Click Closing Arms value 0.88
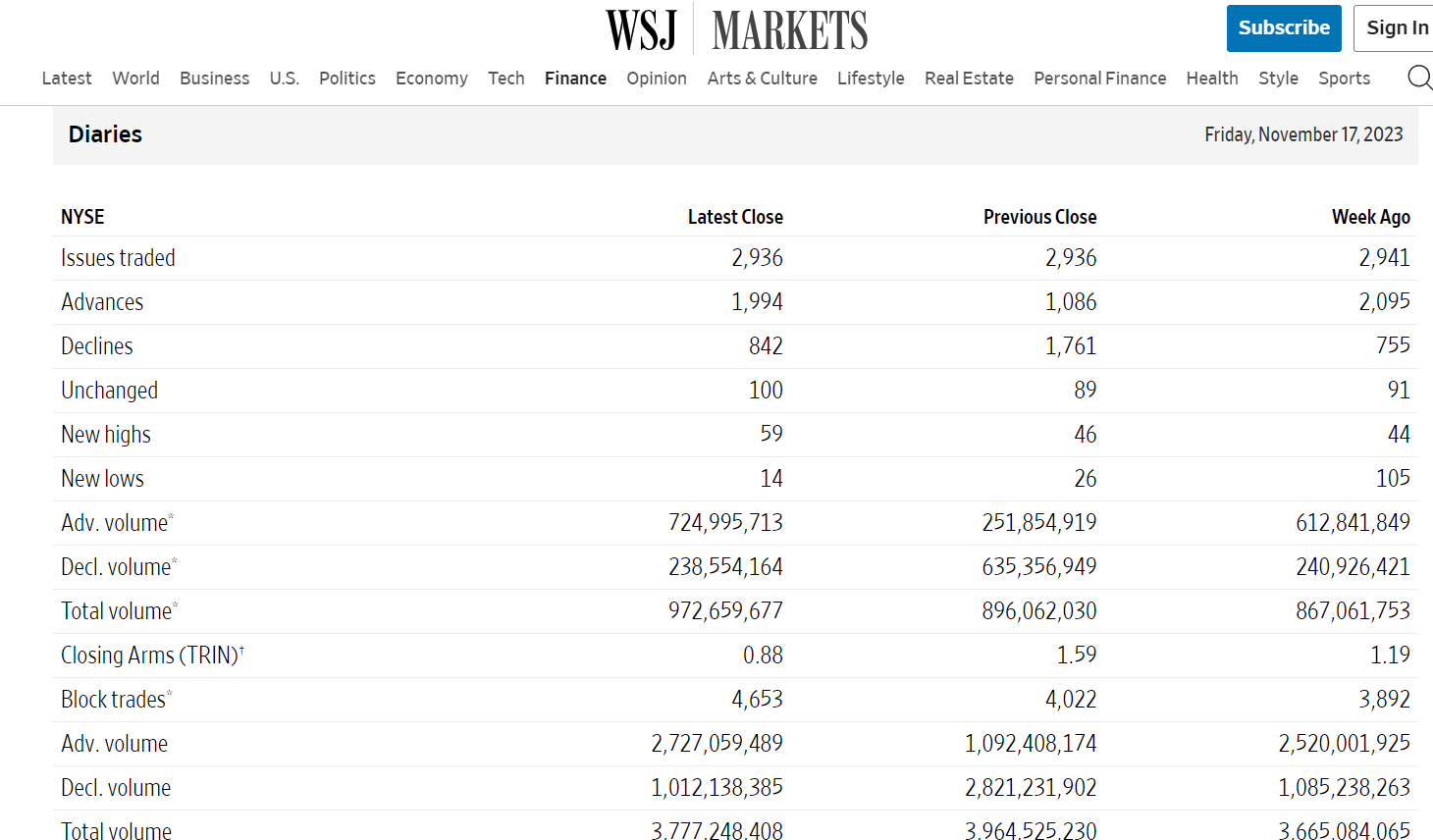The height and width of the screenshot is (840, 1433). point(763,656)
